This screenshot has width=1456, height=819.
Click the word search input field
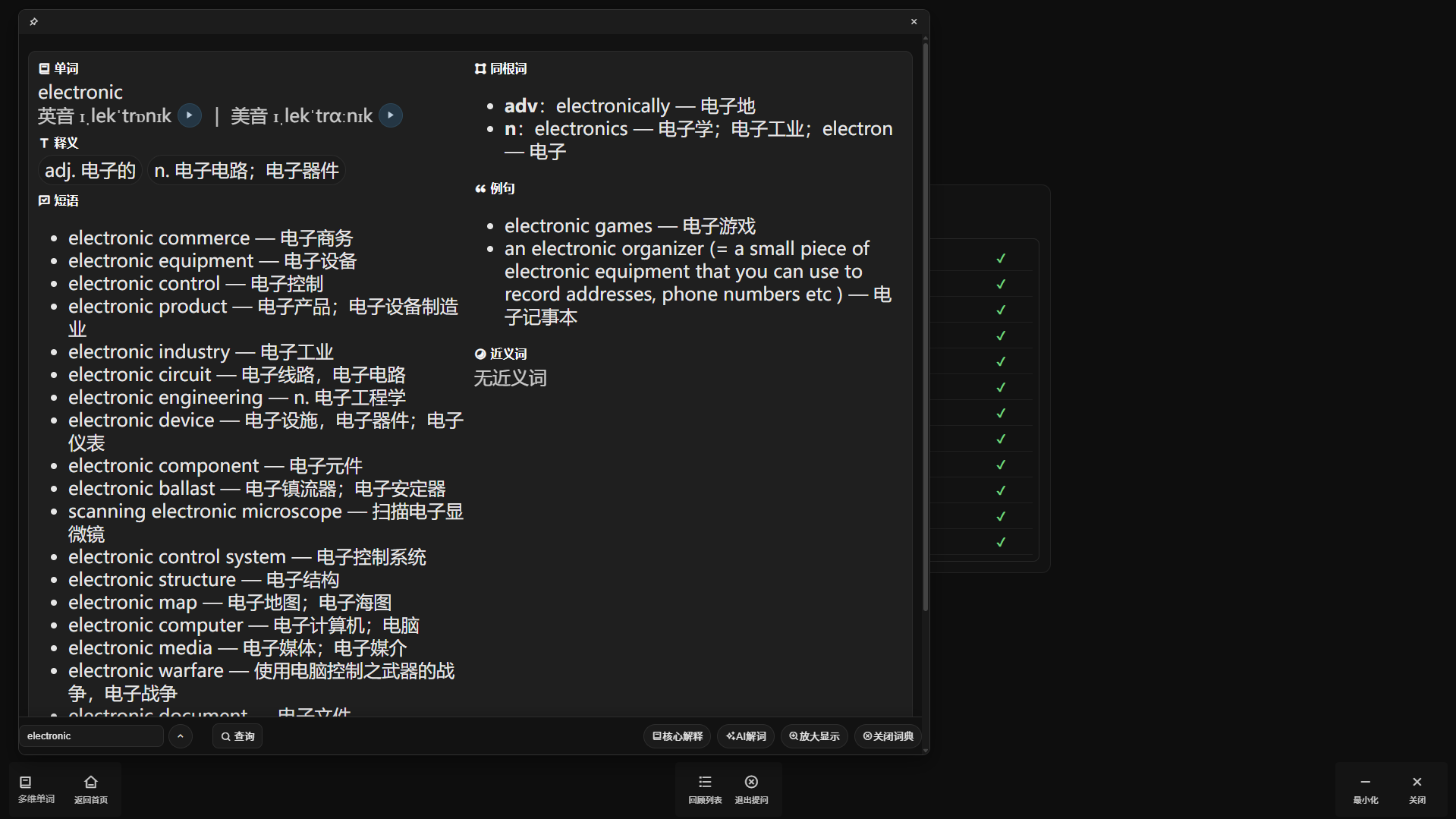[91, 736]
